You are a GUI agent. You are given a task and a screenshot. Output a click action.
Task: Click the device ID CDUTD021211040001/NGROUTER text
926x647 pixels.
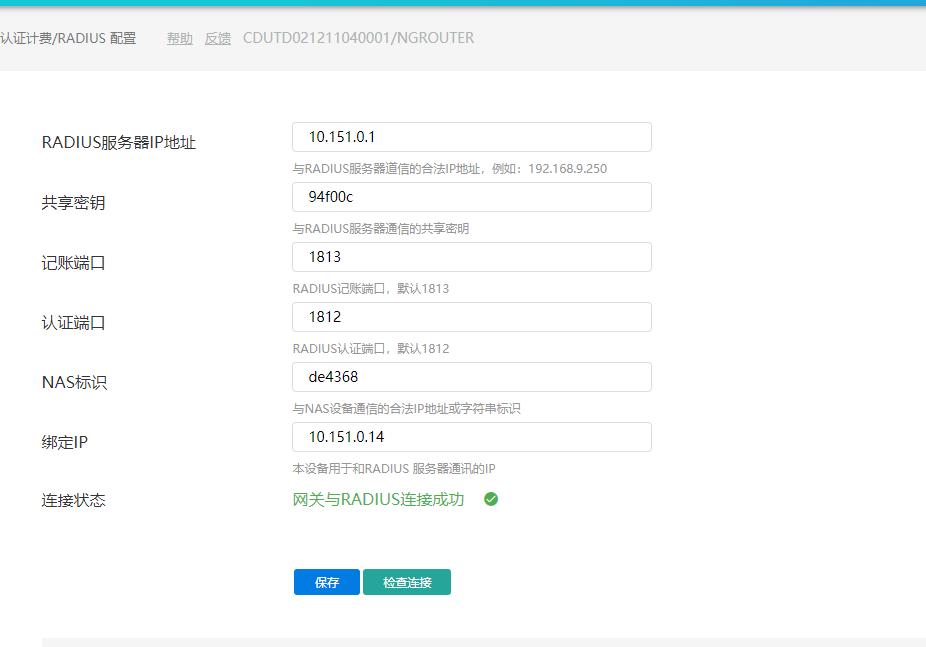coord(358,38)
